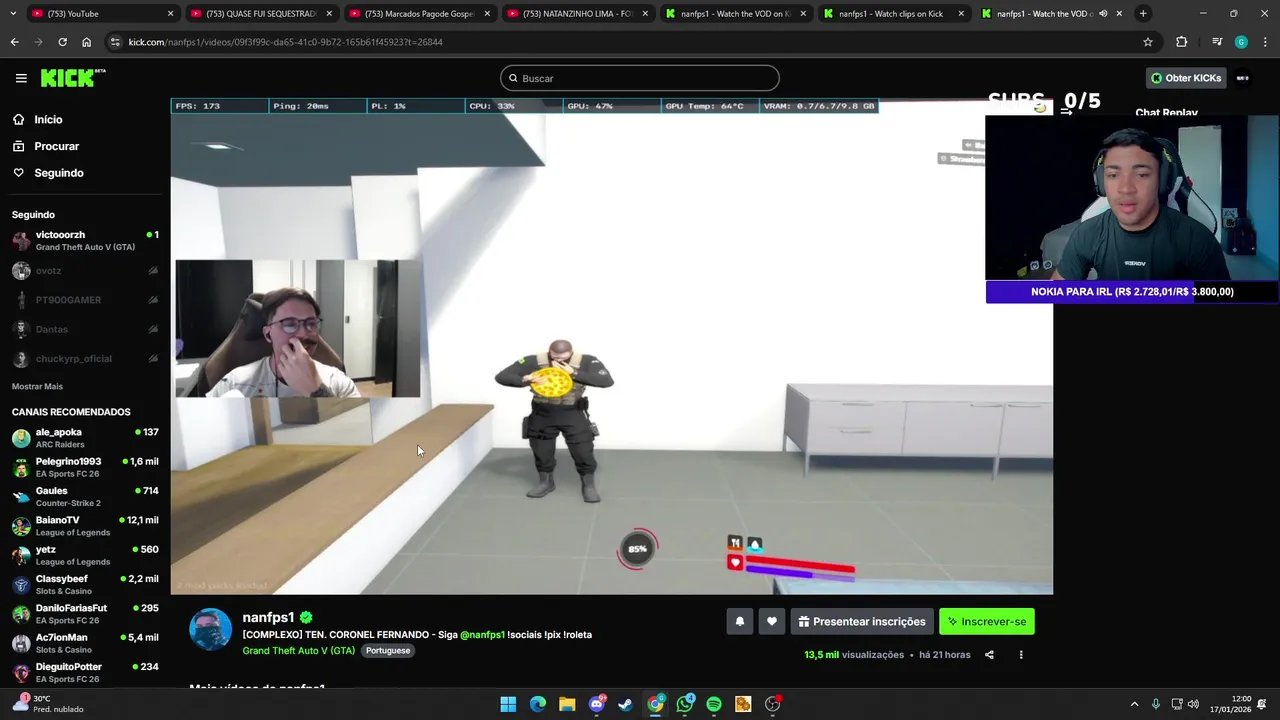Image resolution: width=1280 pixels, height=720 pixels.
Task: Open Steam from taskbar
Action: [626, 704]
